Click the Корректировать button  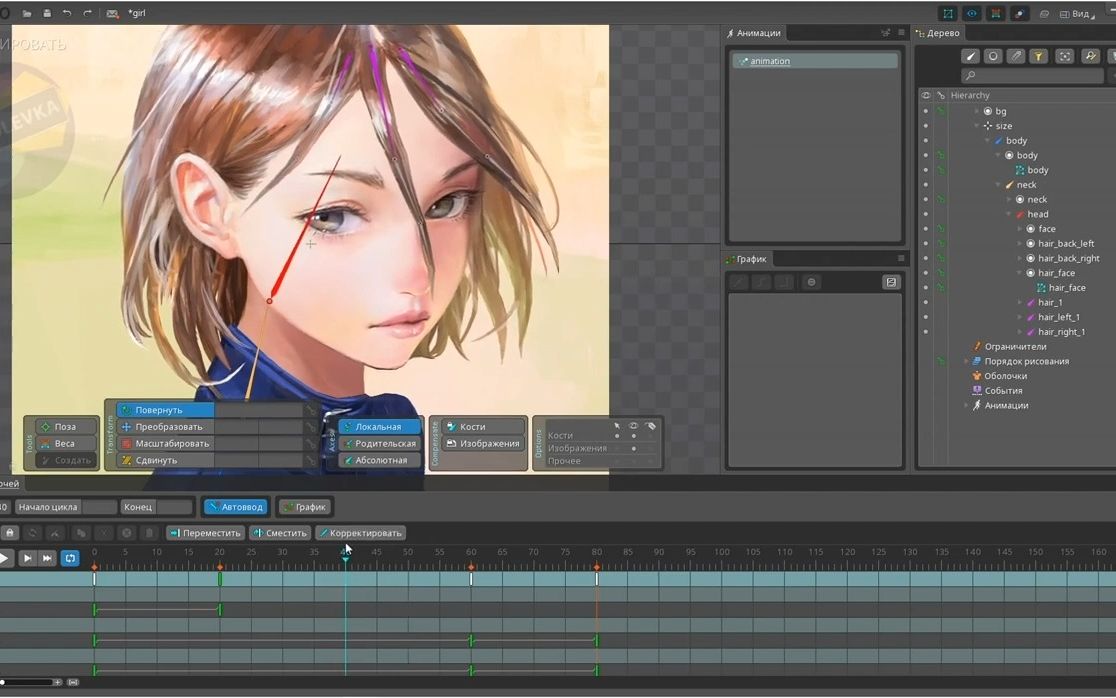click(x=361, y=533)
